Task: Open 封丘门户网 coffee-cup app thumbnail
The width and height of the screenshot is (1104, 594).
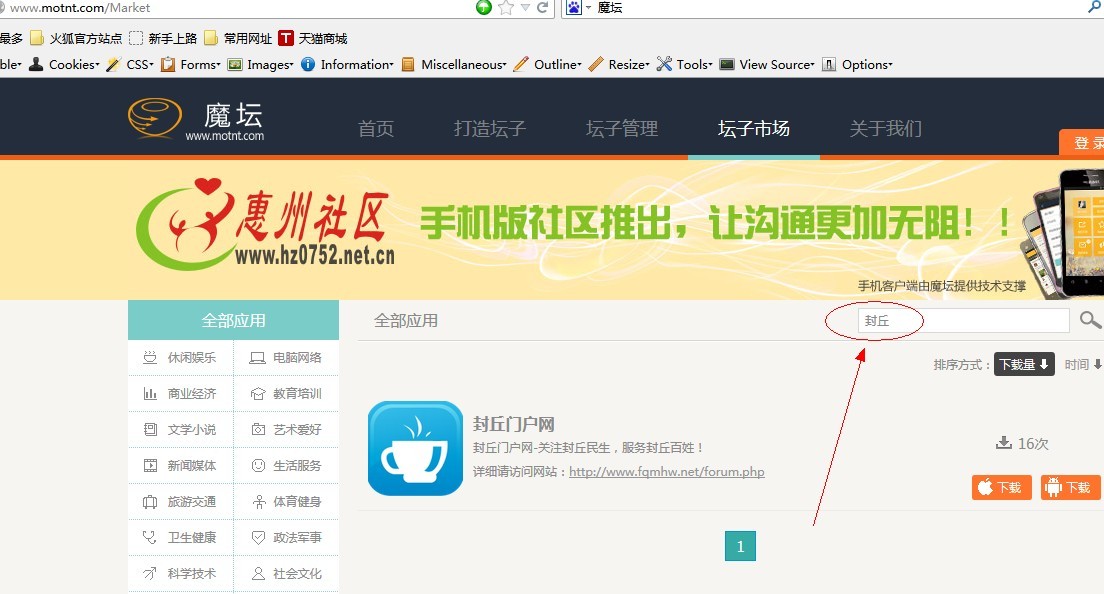Action: (x=415, y=448)
